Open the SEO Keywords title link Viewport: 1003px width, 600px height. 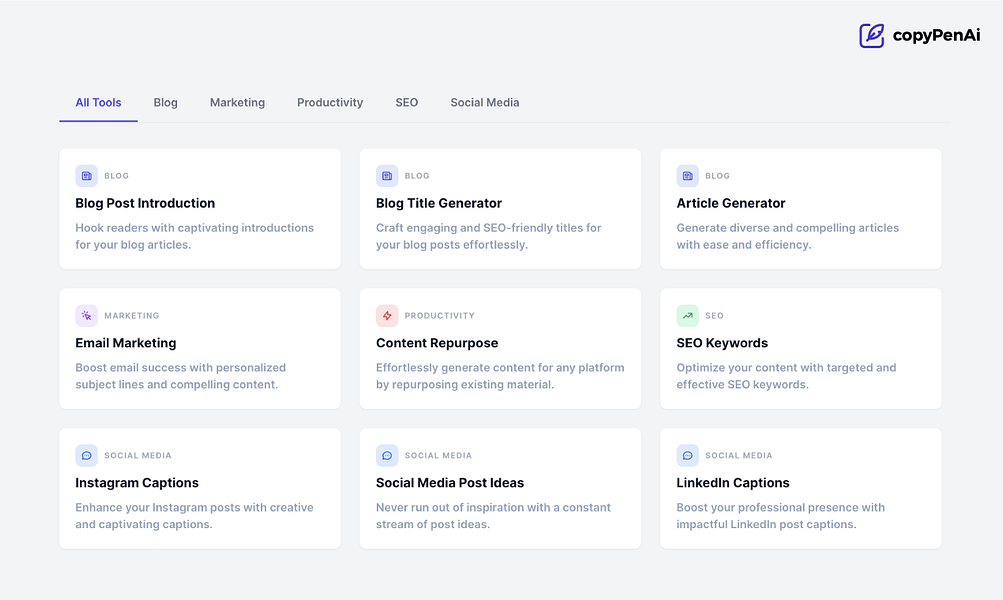pos(722,343)
